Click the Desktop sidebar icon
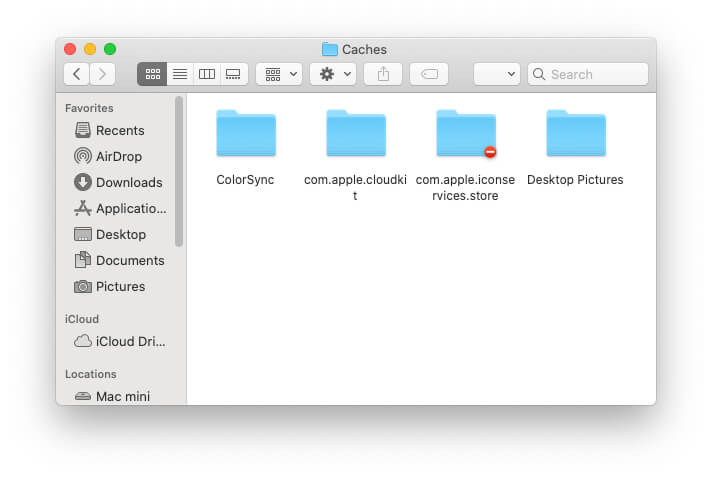This screenshot has width=712, height=479. tap(83, 234)
